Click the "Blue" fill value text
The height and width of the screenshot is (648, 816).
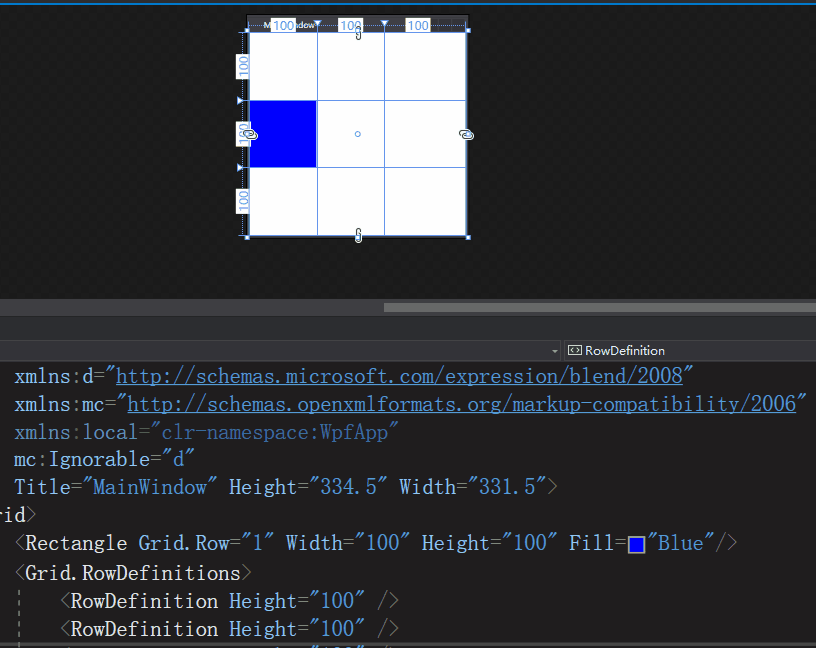coord(681,543)
